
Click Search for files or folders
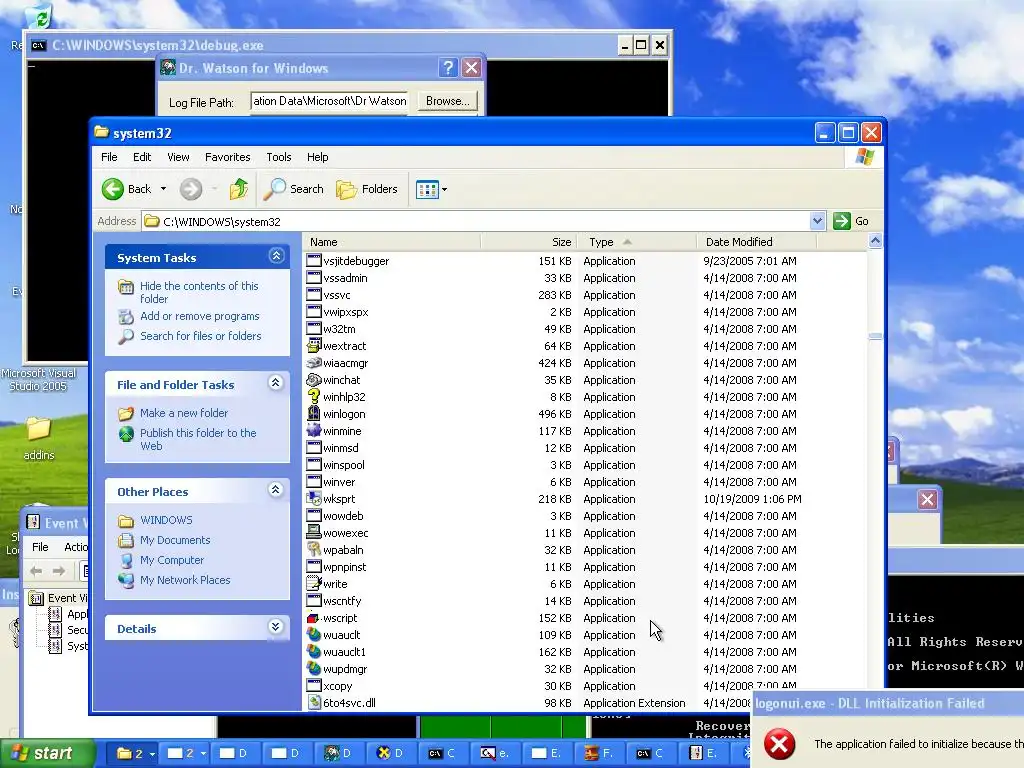tap(200, 336)
